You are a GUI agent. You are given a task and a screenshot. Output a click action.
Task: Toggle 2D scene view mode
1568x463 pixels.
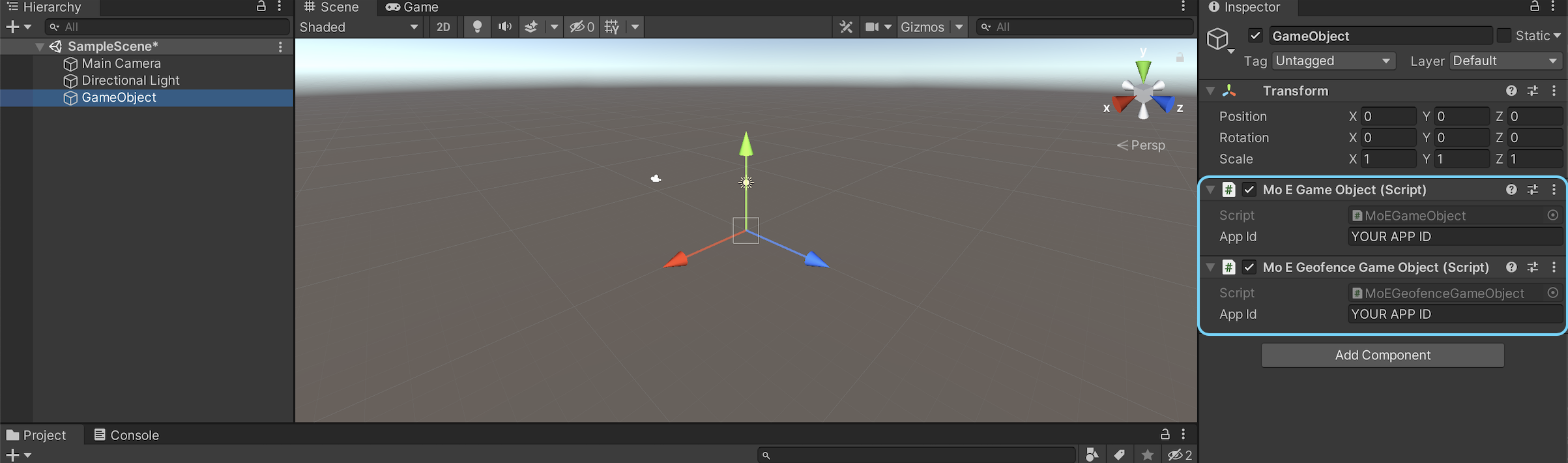coord(443,27)
